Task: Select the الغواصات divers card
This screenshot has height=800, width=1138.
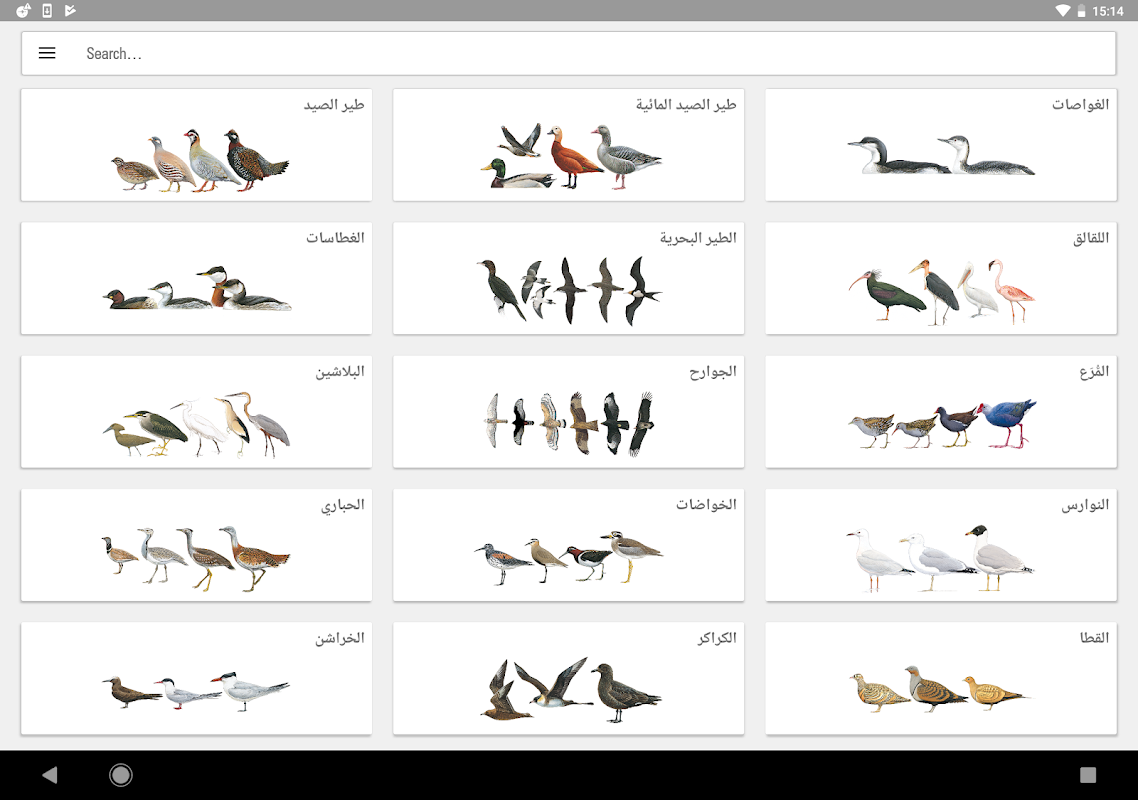Action: (x=941, y=145)
